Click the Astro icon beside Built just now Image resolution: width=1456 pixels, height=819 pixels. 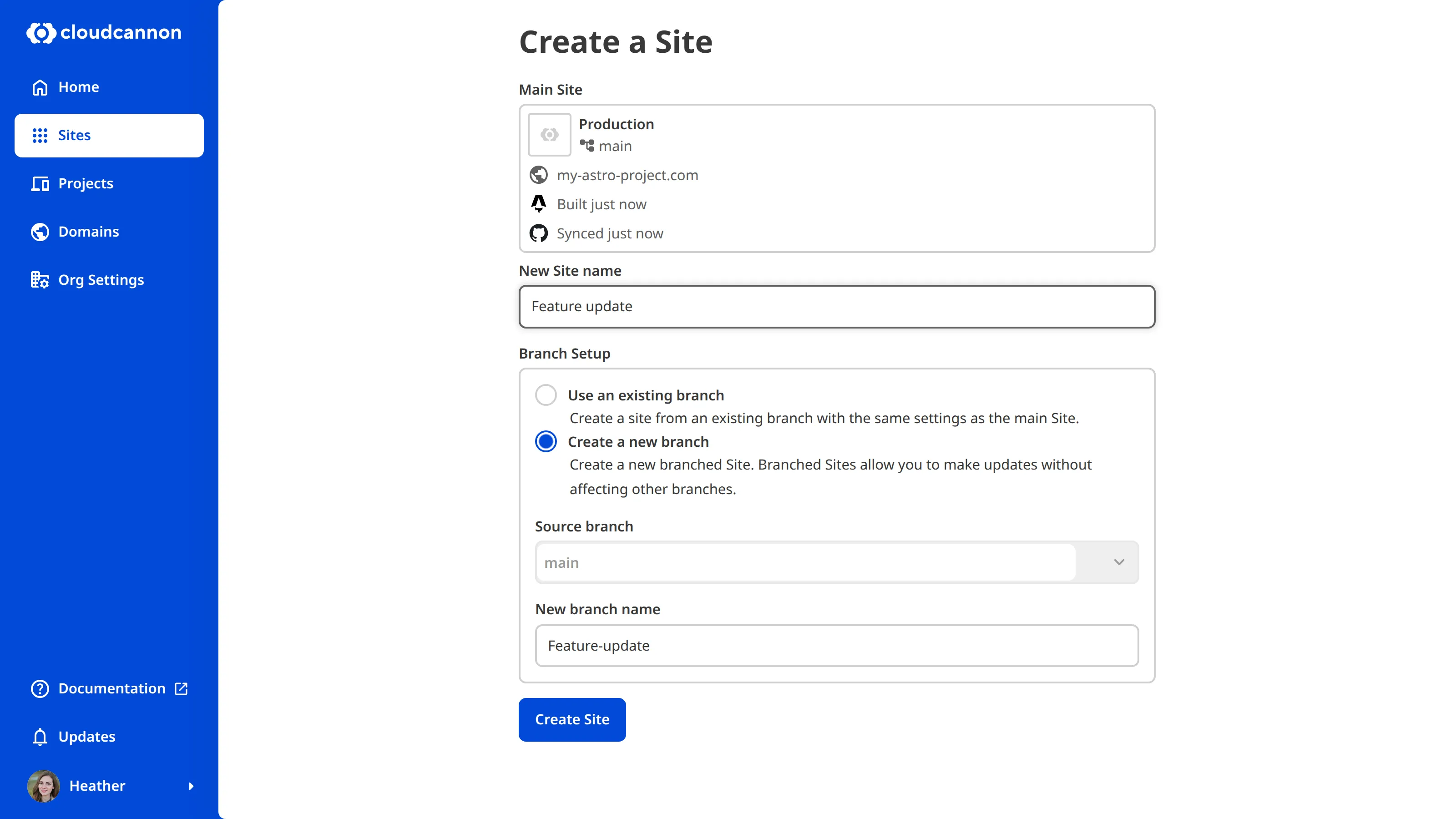pos(539,204)
